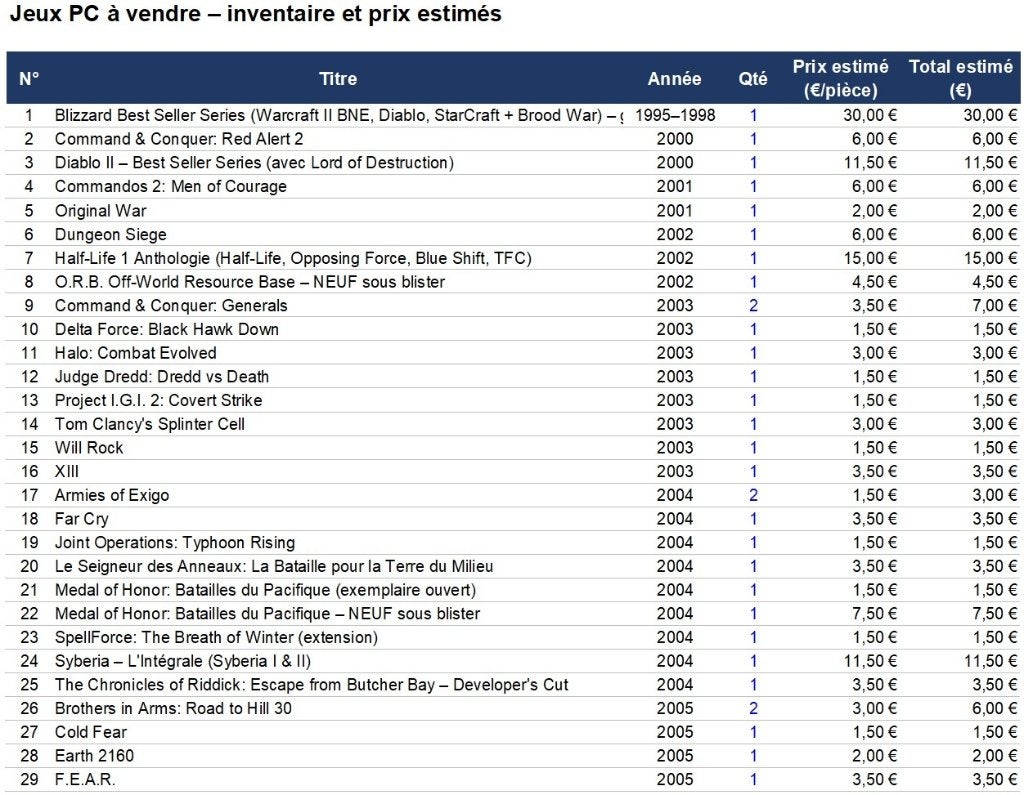Click the "Cold Fear" title cell
Viewport: 1024px width, 795px height.
(91, 732)
